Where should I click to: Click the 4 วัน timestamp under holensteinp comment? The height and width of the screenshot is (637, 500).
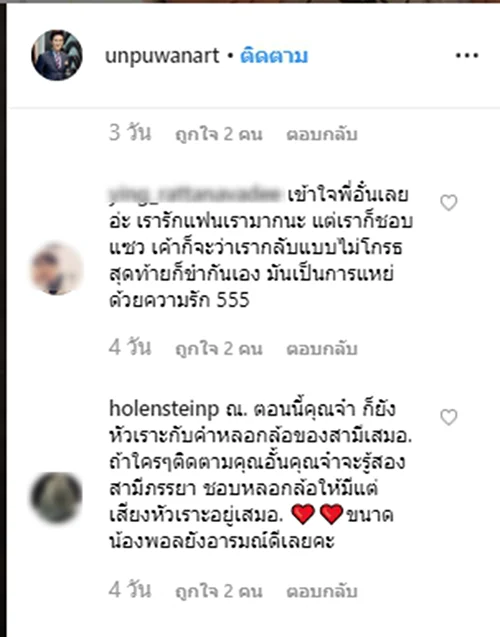tap(130, 590)
